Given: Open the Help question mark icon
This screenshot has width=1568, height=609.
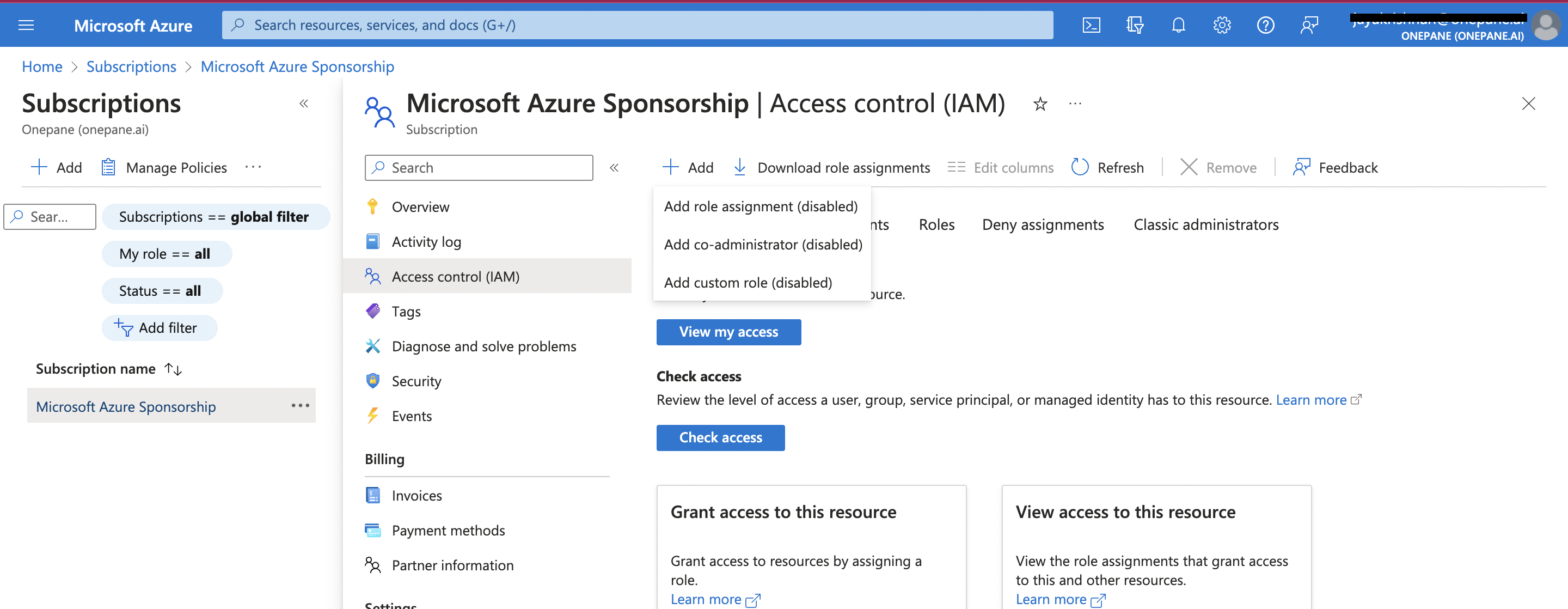Looking at the screenshot, I should 1265,25.
